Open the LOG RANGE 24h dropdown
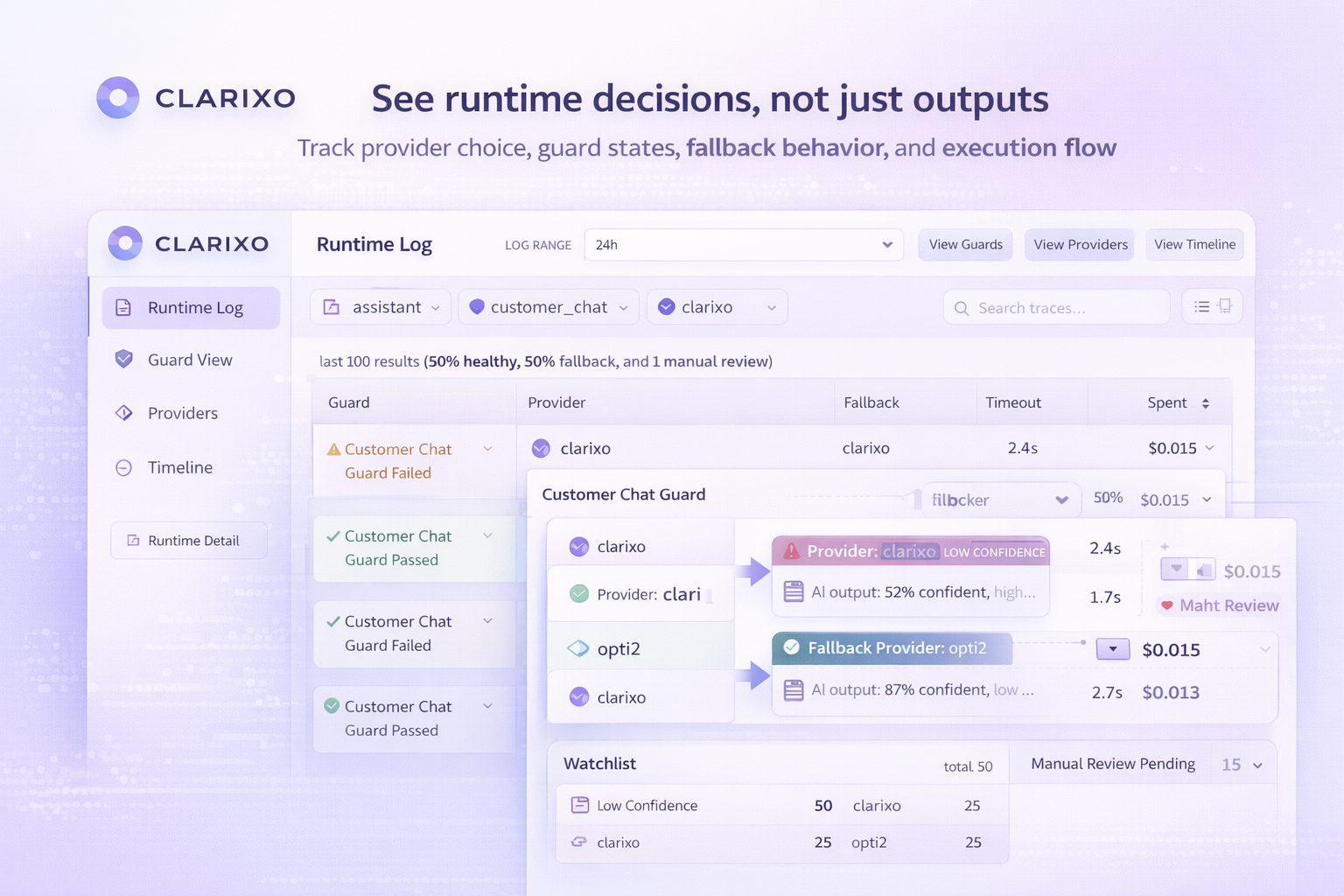The width and height of the screenshot is (1344, 896). pyautogui.click(x=744, y=245)
